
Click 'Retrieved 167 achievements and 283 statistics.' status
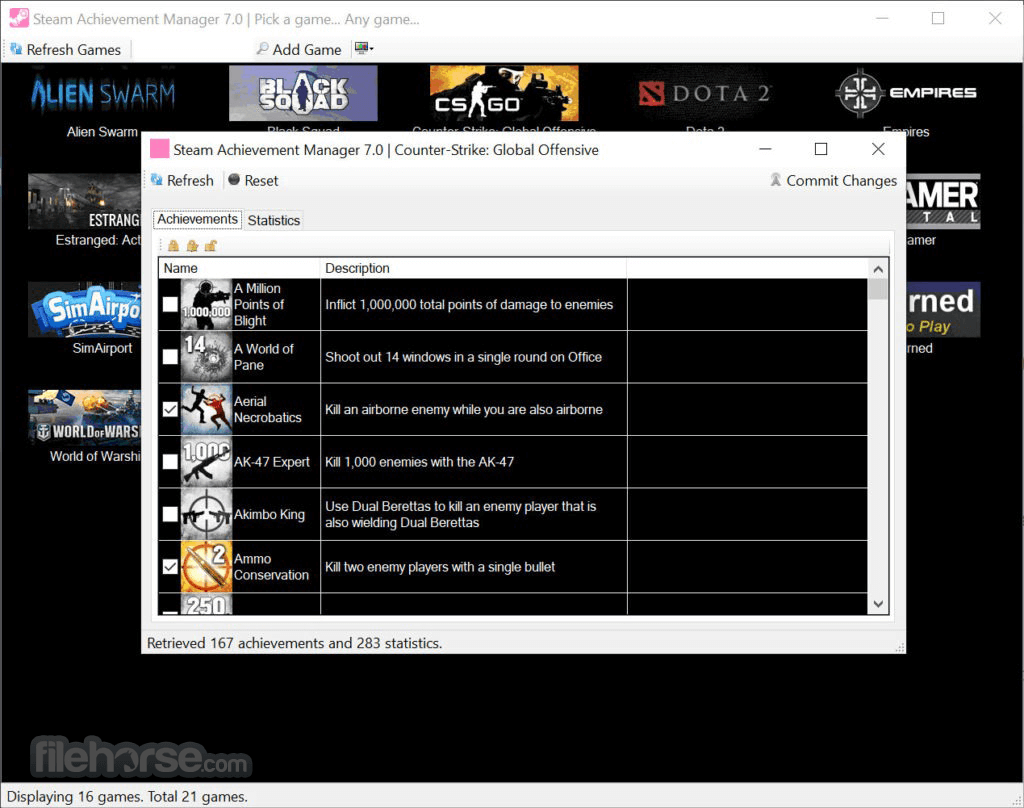(295, 643)
